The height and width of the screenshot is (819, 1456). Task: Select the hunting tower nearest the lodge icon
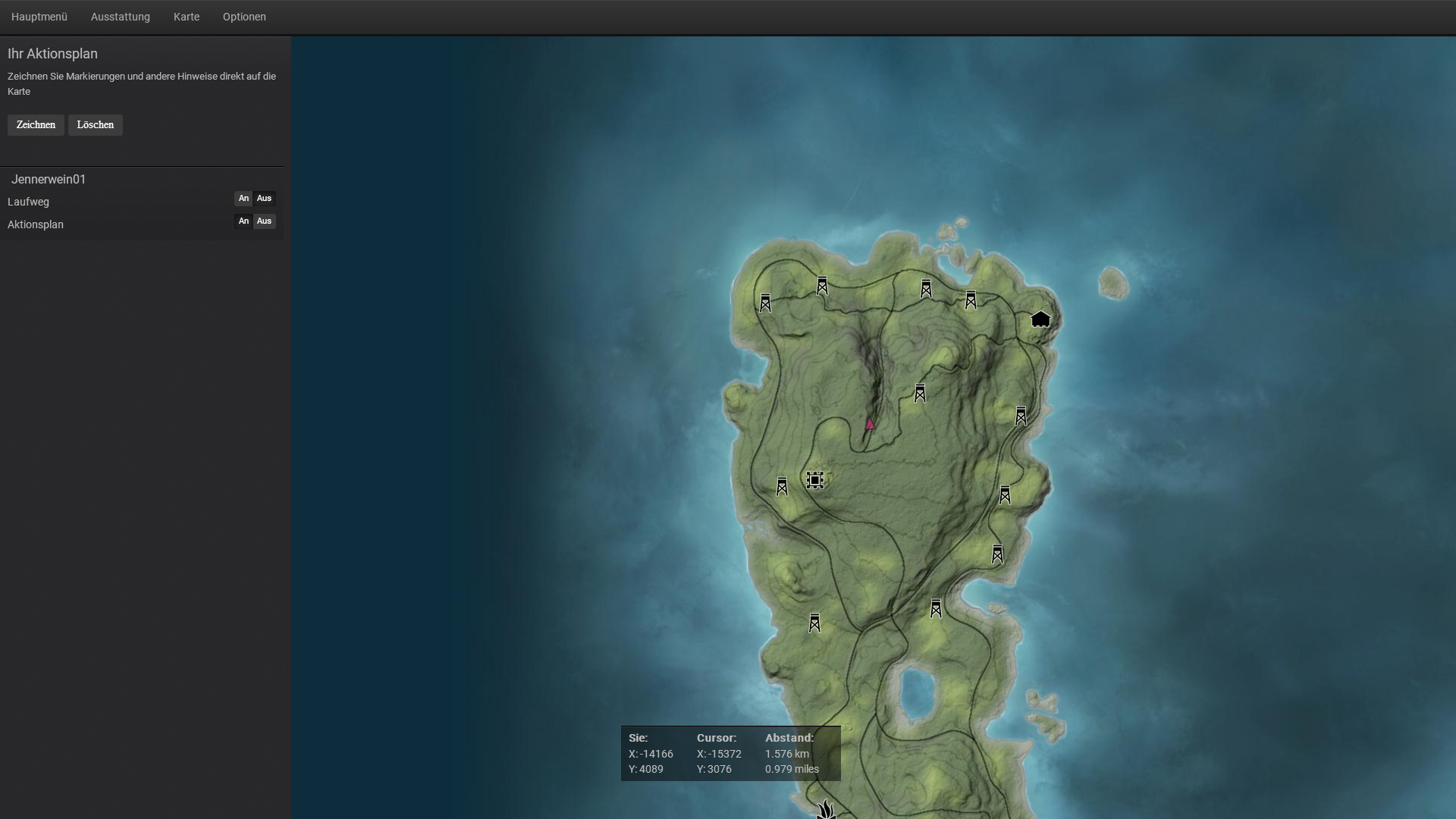tap(971, 300)
